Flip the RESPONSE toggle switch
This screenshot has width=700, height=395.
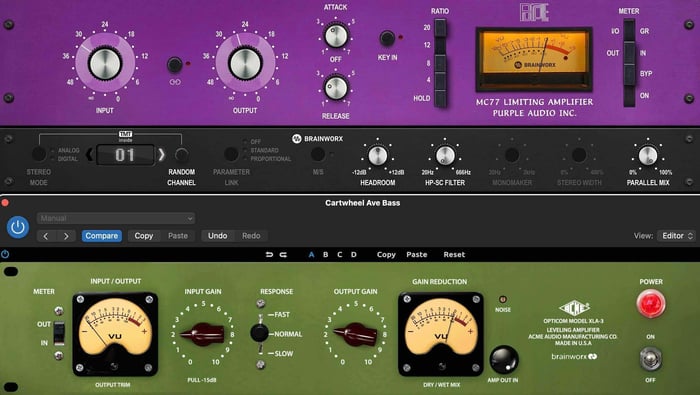pos(259,333)
